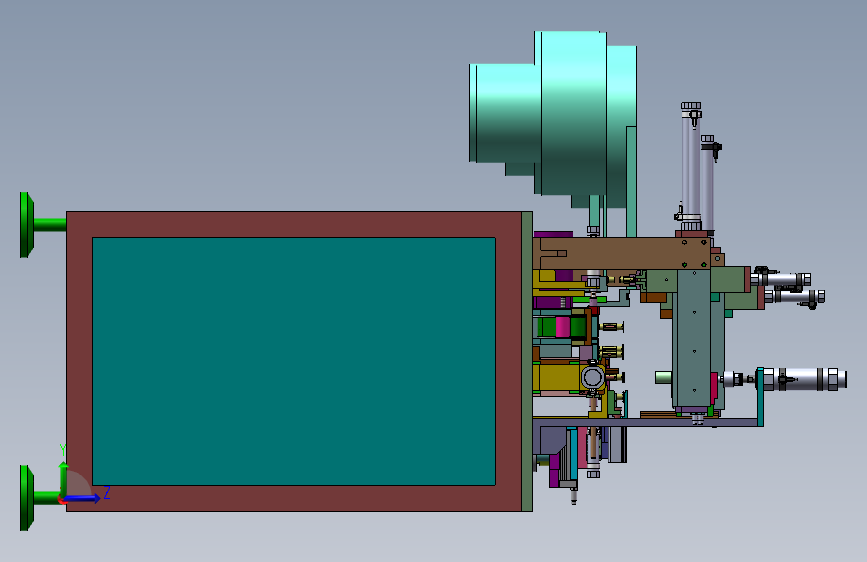This screenshot has width=867, height=562.
Task: Pick the tallest vertical pneumatic cylinder
Action: pyautogui.click(x=691, y=166)
